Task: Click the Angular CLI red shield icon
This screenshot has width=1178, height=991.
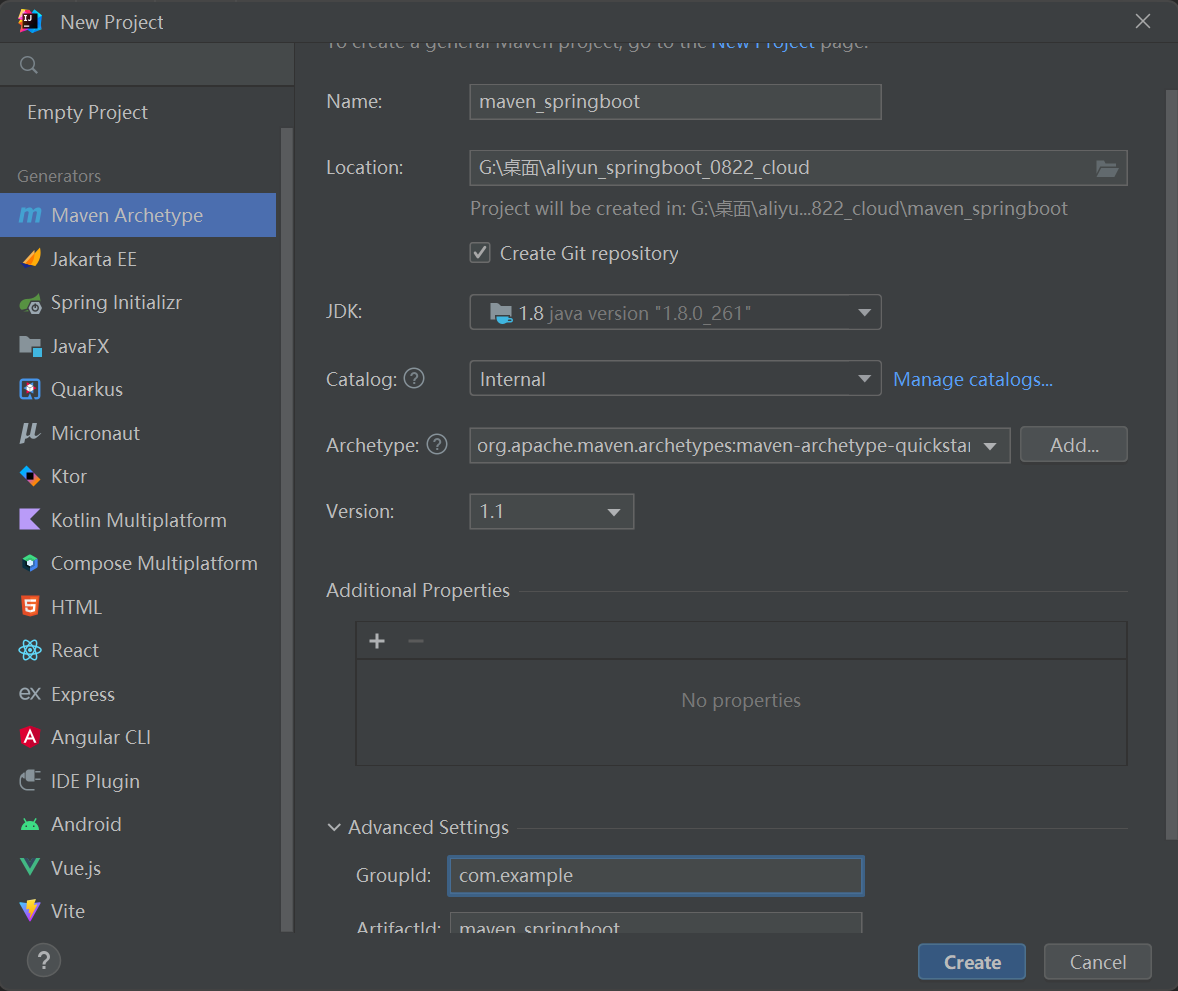Action: [x=30, y=737]
